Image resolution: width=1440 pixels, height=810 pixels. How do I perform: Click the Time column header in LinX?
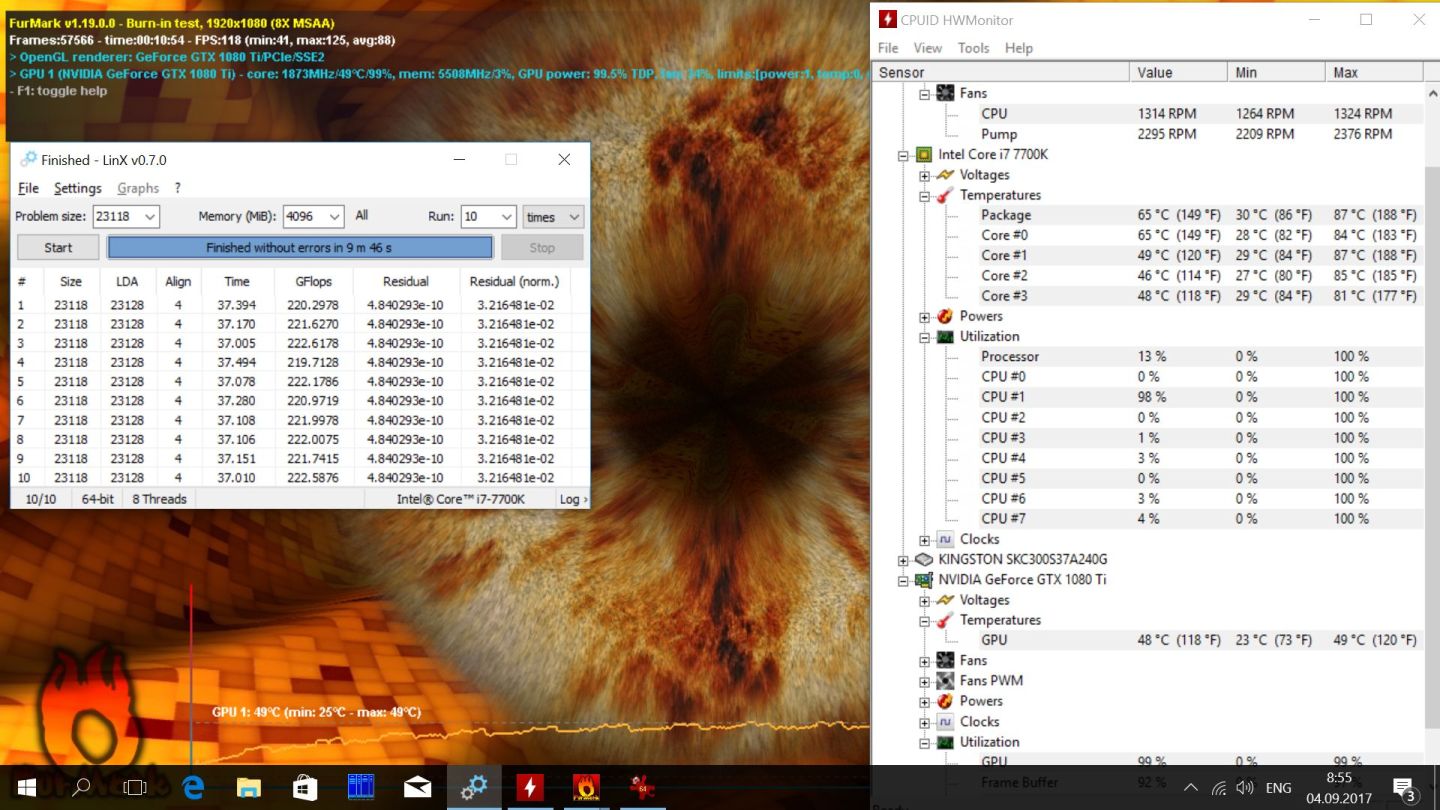(237, 282)
